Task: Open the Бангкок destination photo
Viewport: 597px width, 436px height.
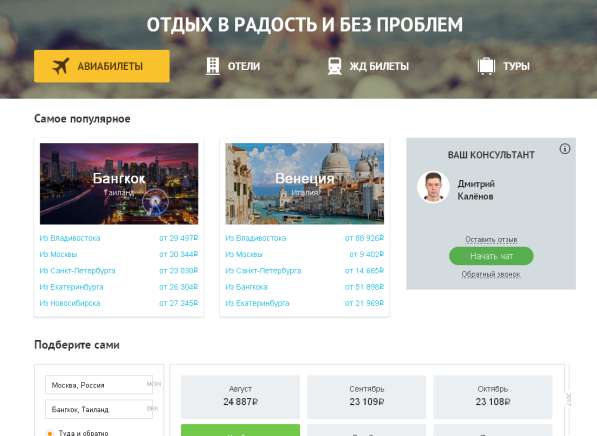Action: click(119, 184)
